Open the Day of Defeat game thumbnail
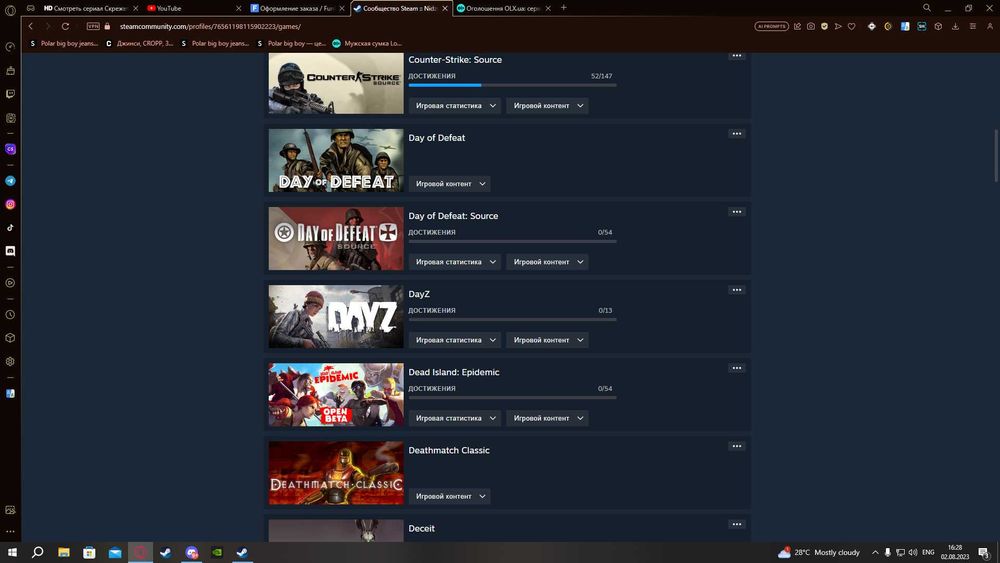This screenshot has height=563, width=1000. coord(336,161)
